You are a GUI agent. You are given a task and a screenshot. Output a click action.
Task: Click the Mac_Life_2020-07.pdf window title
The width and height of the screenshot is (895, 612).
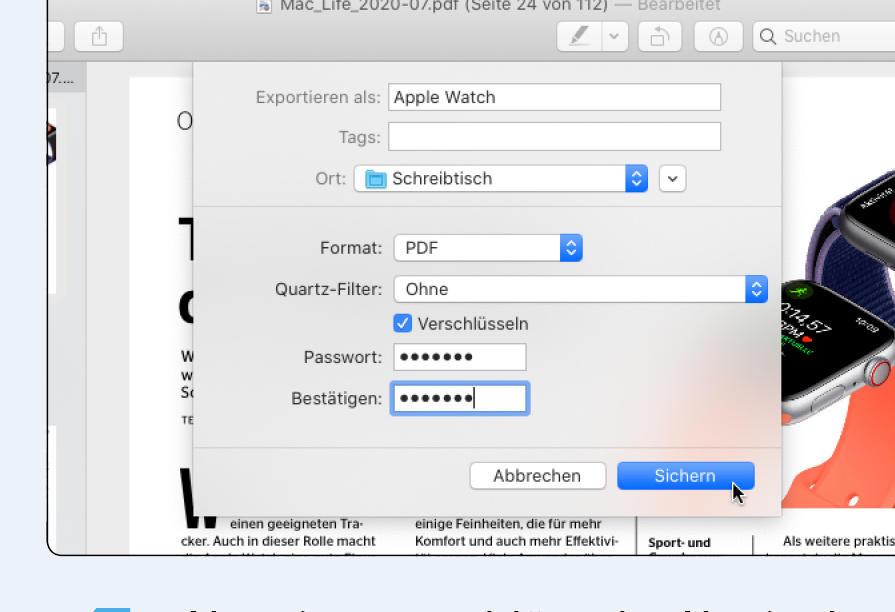point(445,6)
